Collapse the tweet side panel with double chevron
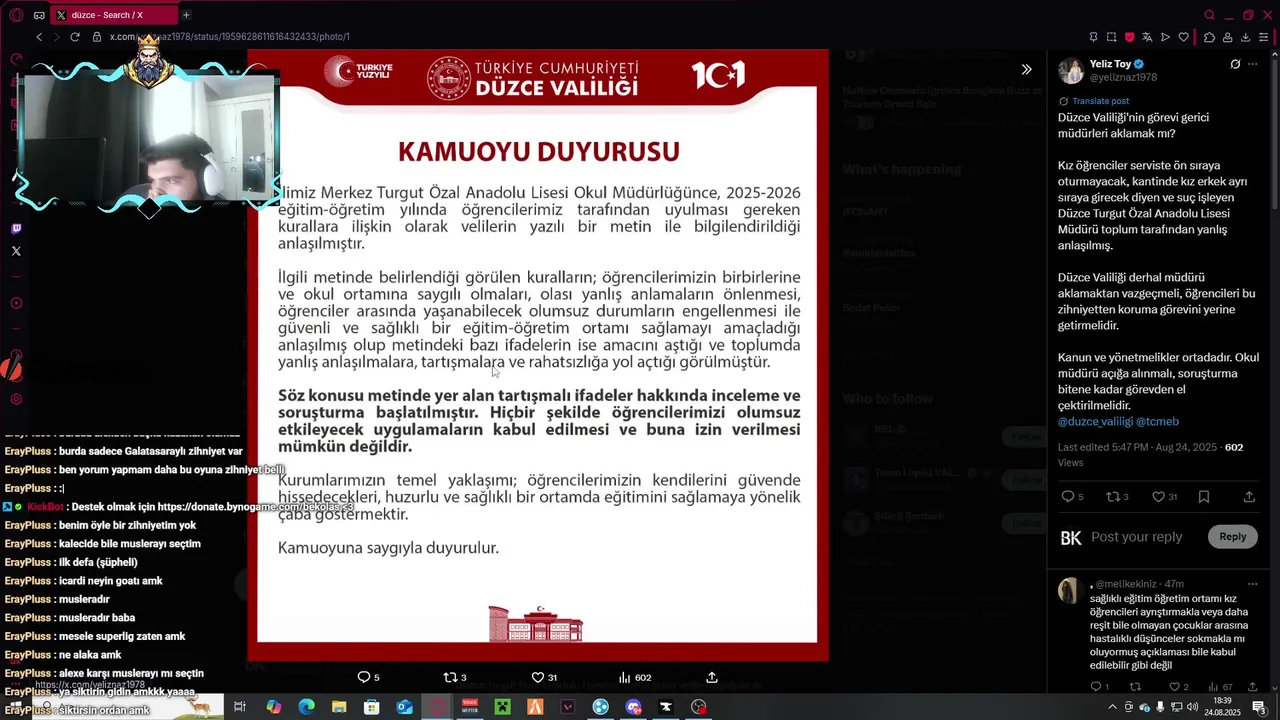The height and width of the screenshot is (720, 1280). pyautogui.click(x=1026, y=69)
